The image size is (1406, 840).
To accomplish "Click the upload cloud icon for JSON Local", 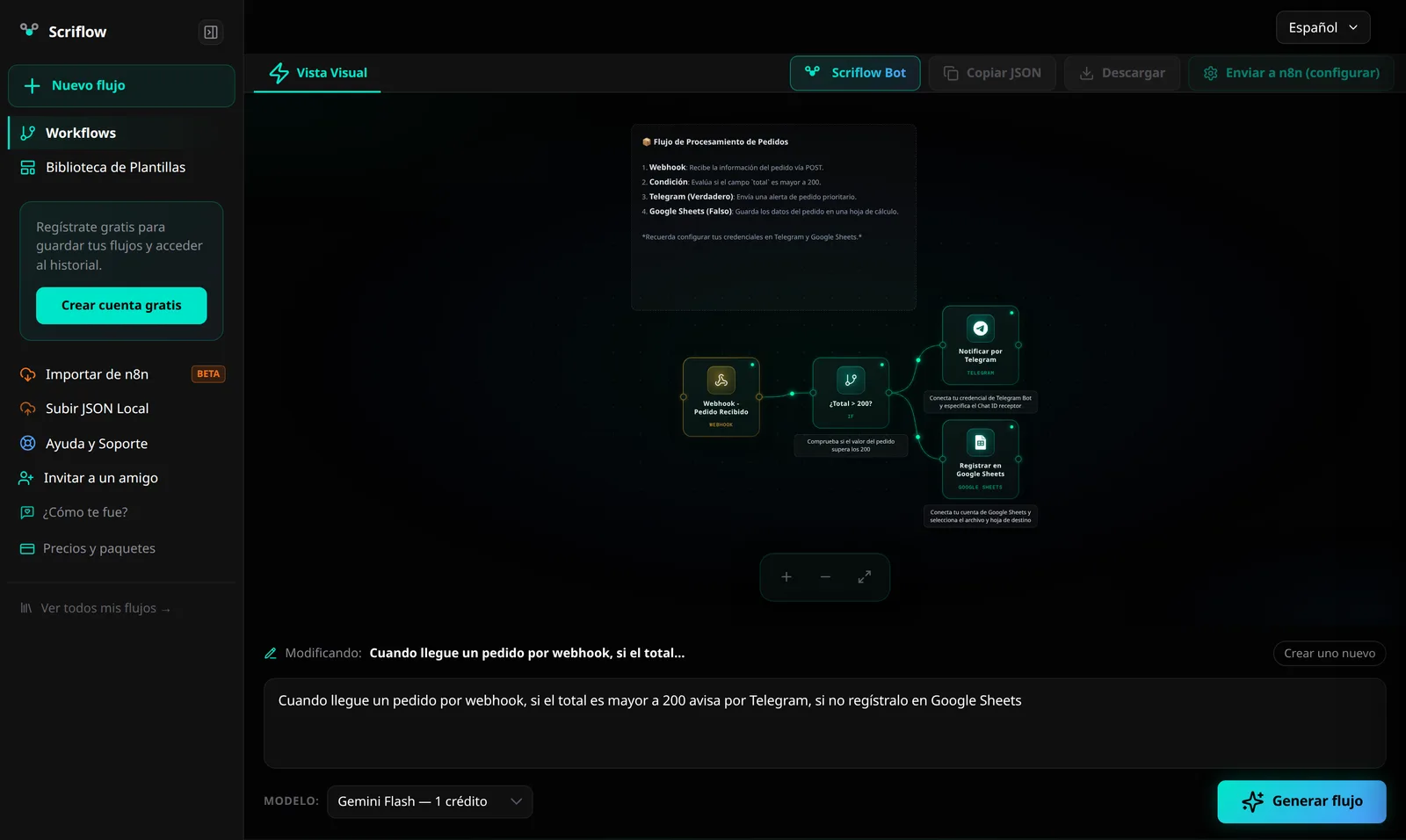I will click(28, 409).
